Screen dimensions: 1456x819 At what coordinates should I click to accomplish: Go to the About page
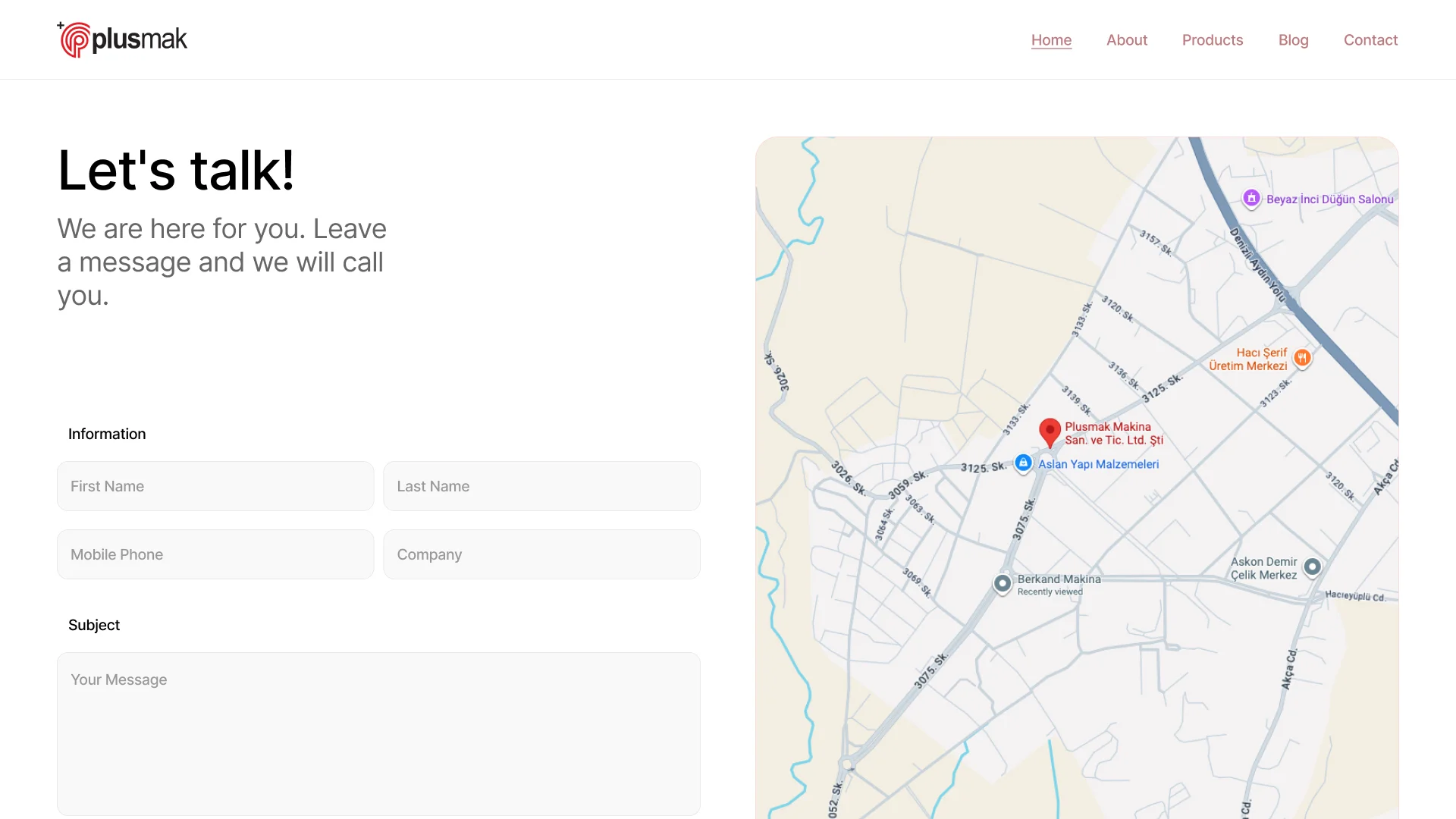tap(1126, 40)
